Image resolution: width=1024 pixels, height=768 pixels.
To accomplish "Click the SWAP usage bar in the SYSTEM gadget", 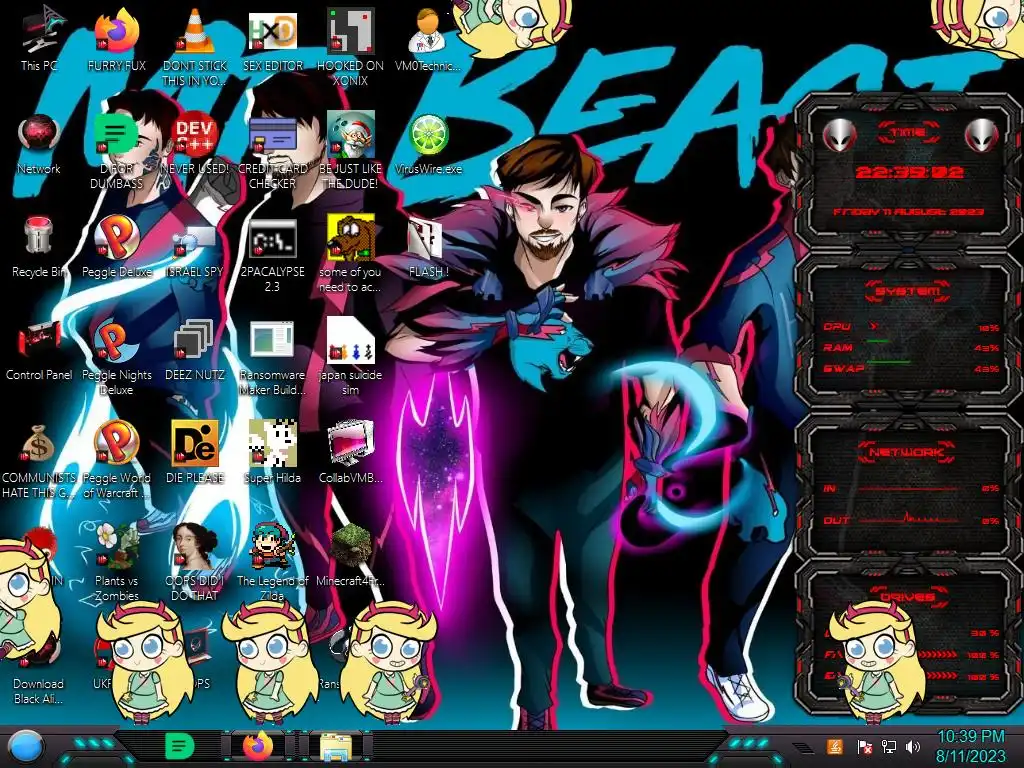I will pos(911,368).
